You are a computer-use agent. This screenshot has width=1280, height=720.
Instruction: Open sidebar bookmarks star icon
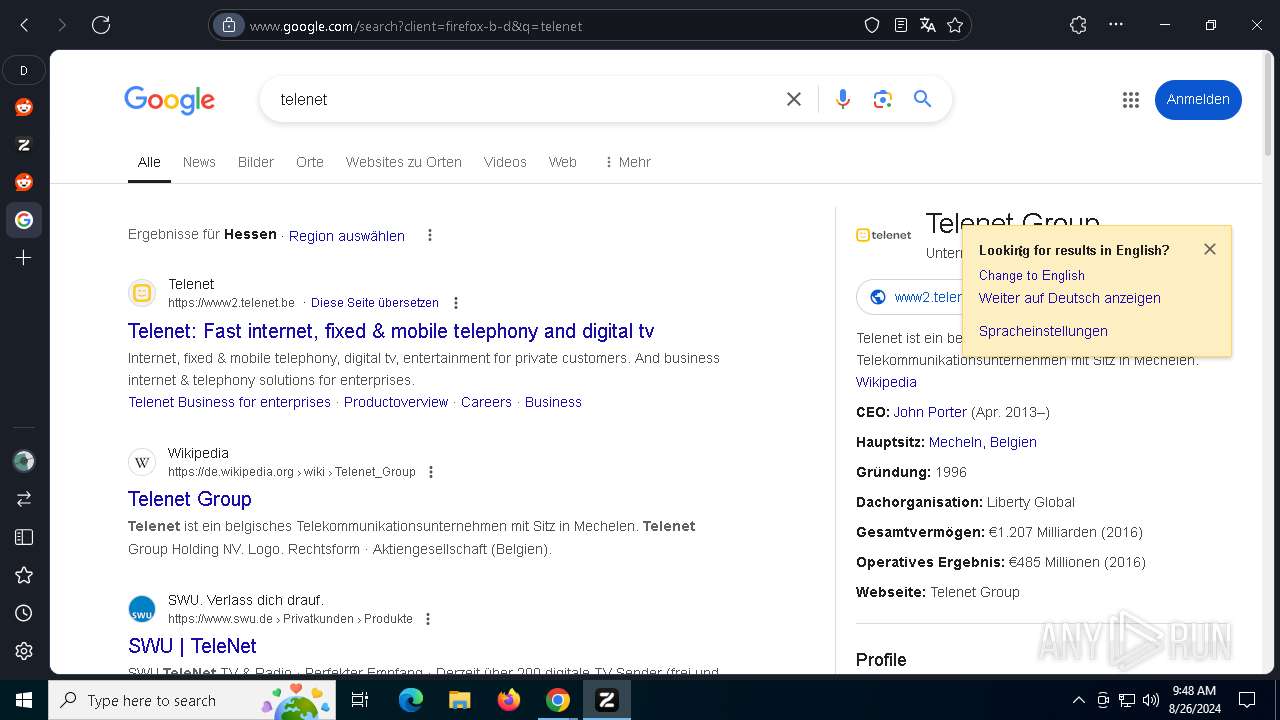[24, 575]
